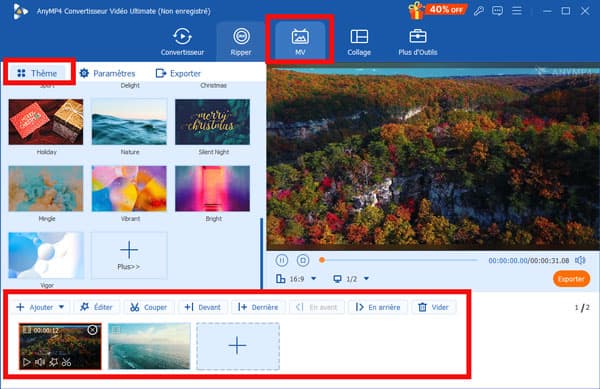This screenshot has height=389, width=600.
Task: Click the Éditer button
Action: click(x=96, y=307)
